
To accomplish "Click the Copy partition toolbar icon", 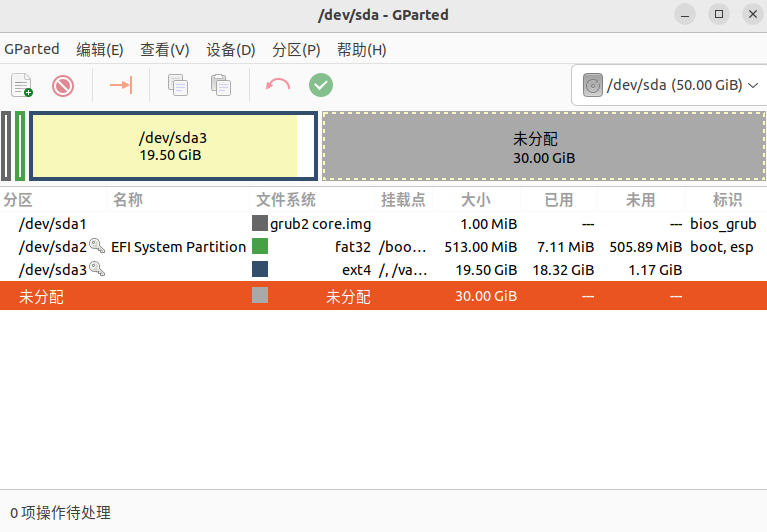I will point(178,85).
